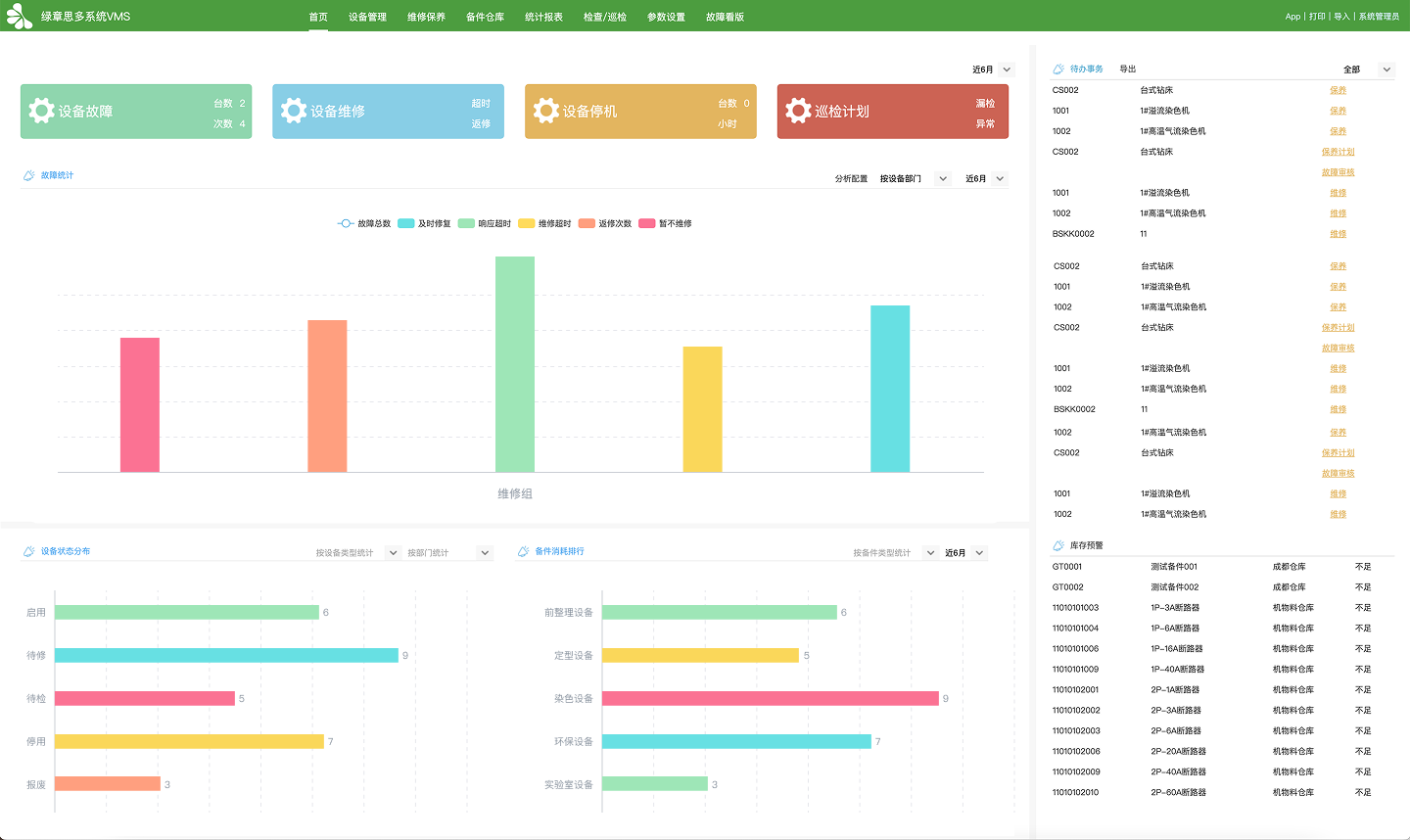Click the green leaf VMS logo icon
The image size is (1410, 840).
20,16
